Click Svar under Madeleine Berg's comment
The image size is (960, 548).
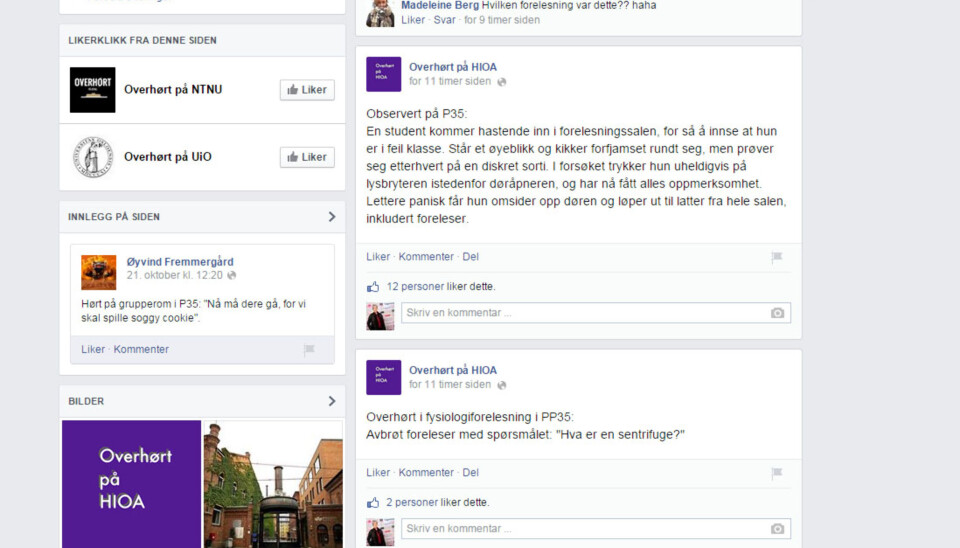pyautogui.click(x=444, y=19)
